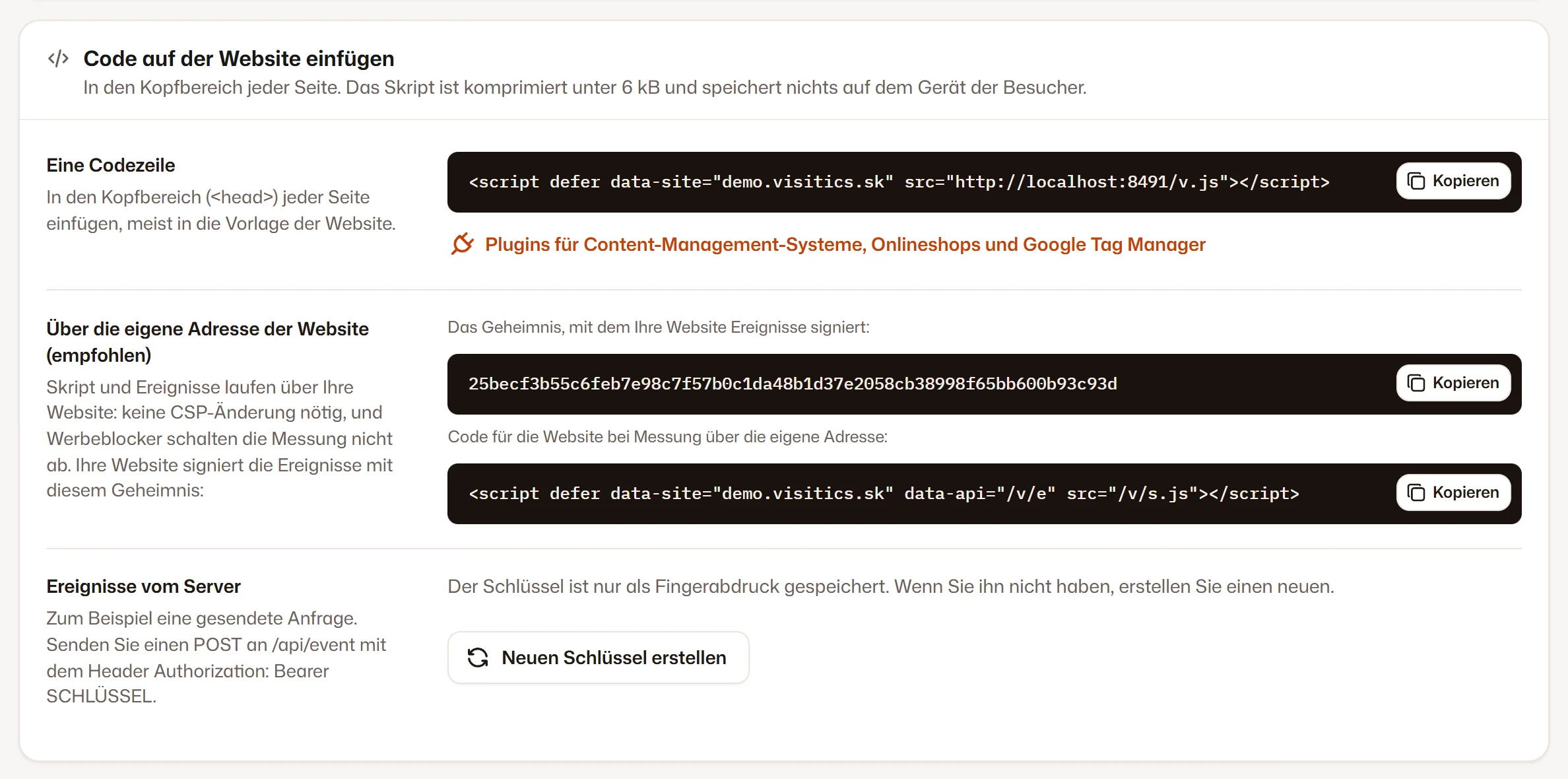Click subtitle about Skript komprimiert unter 6 kB
The image size is (1568, 779).
585,88
